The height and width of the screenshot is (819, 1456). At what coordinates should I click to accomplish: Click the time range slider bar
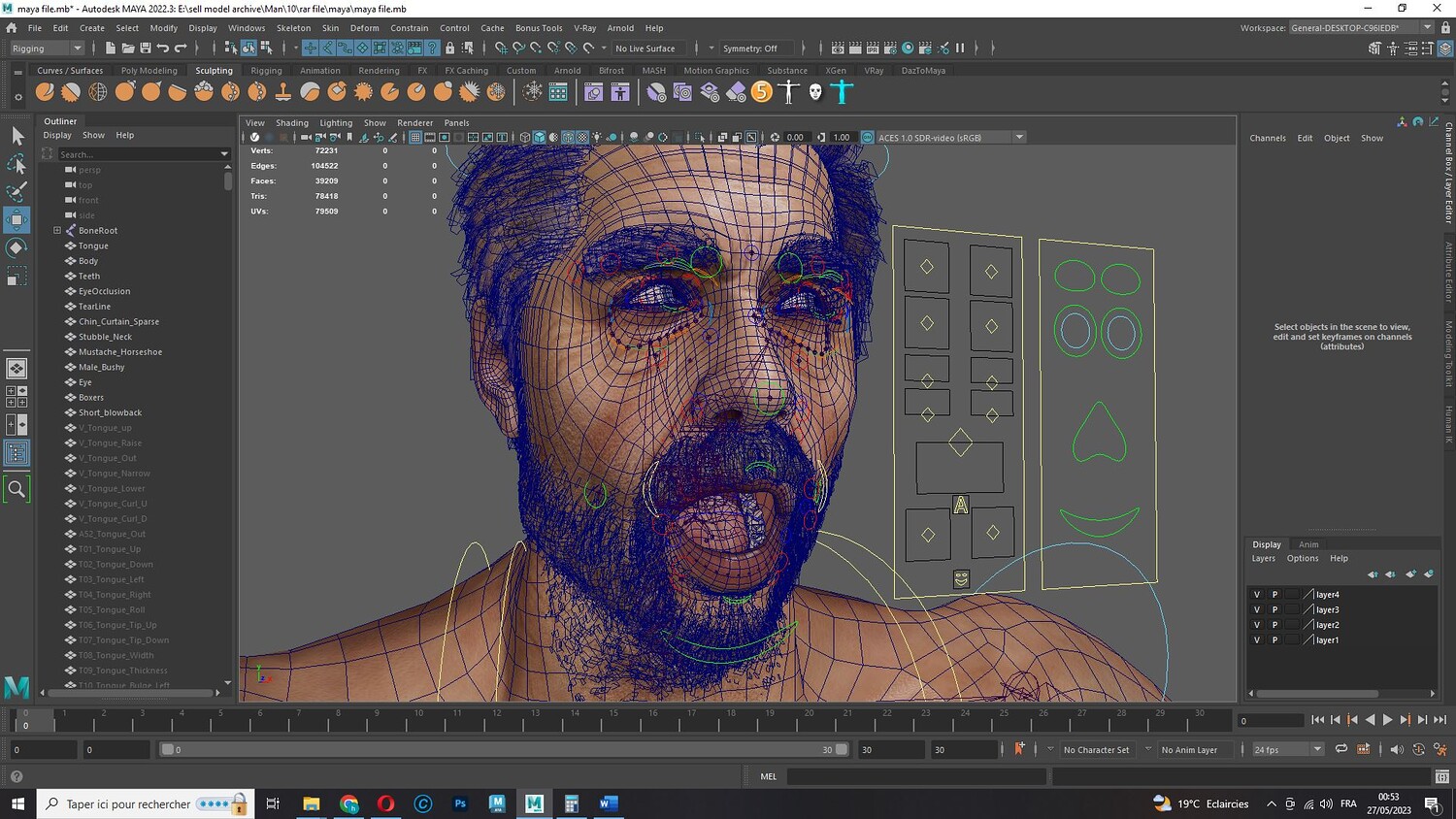pyautogui.click(x=503, y=749)
